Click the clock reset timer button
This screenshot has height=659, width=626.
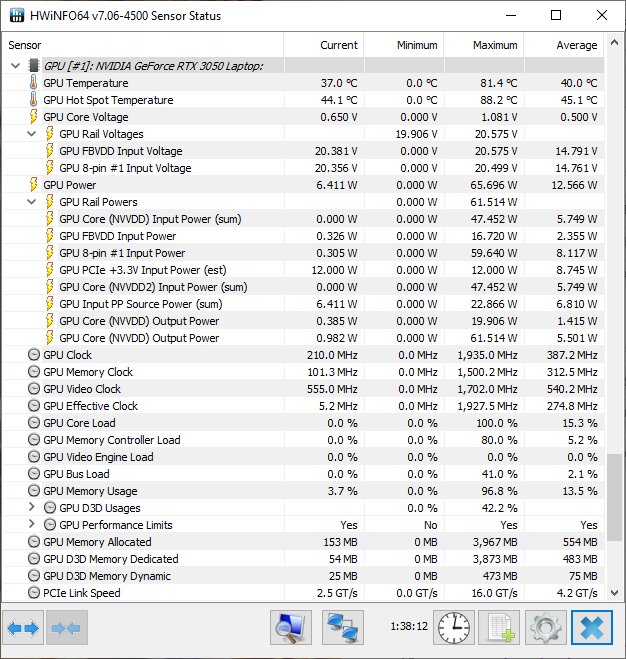point(454,628)
